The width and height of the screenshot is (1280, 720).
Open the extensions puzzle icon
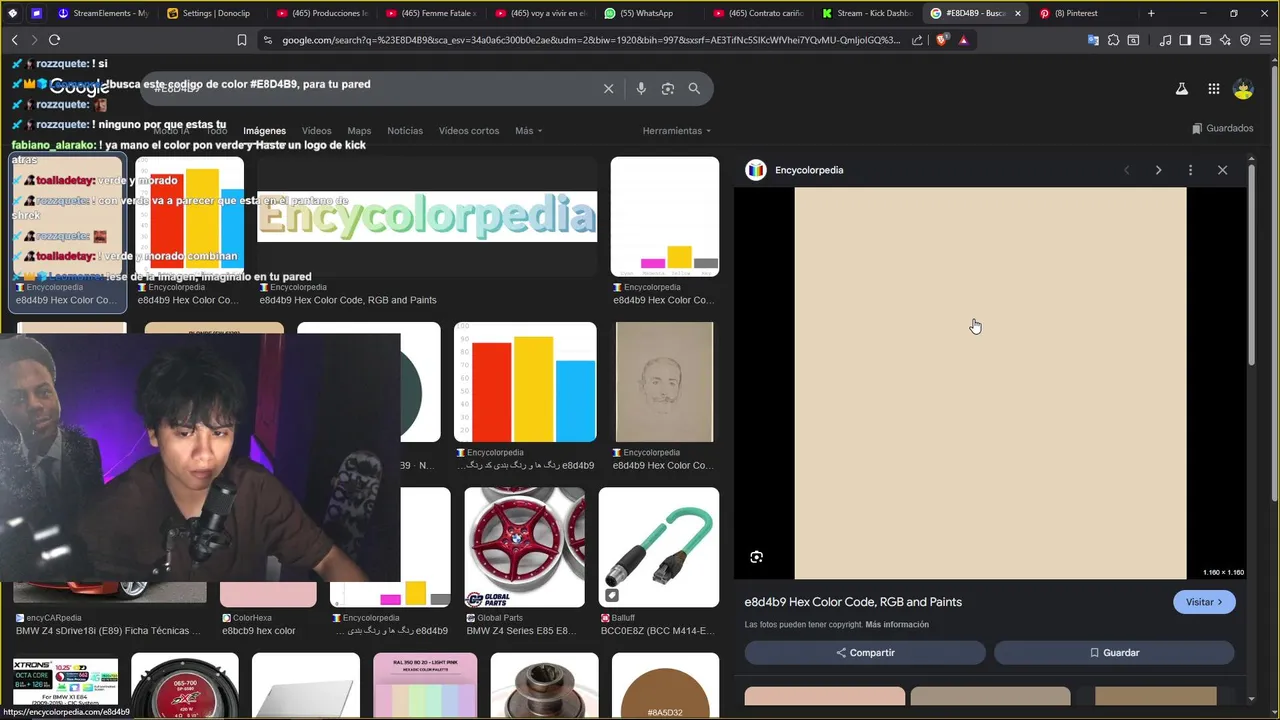coord(1113,40)
